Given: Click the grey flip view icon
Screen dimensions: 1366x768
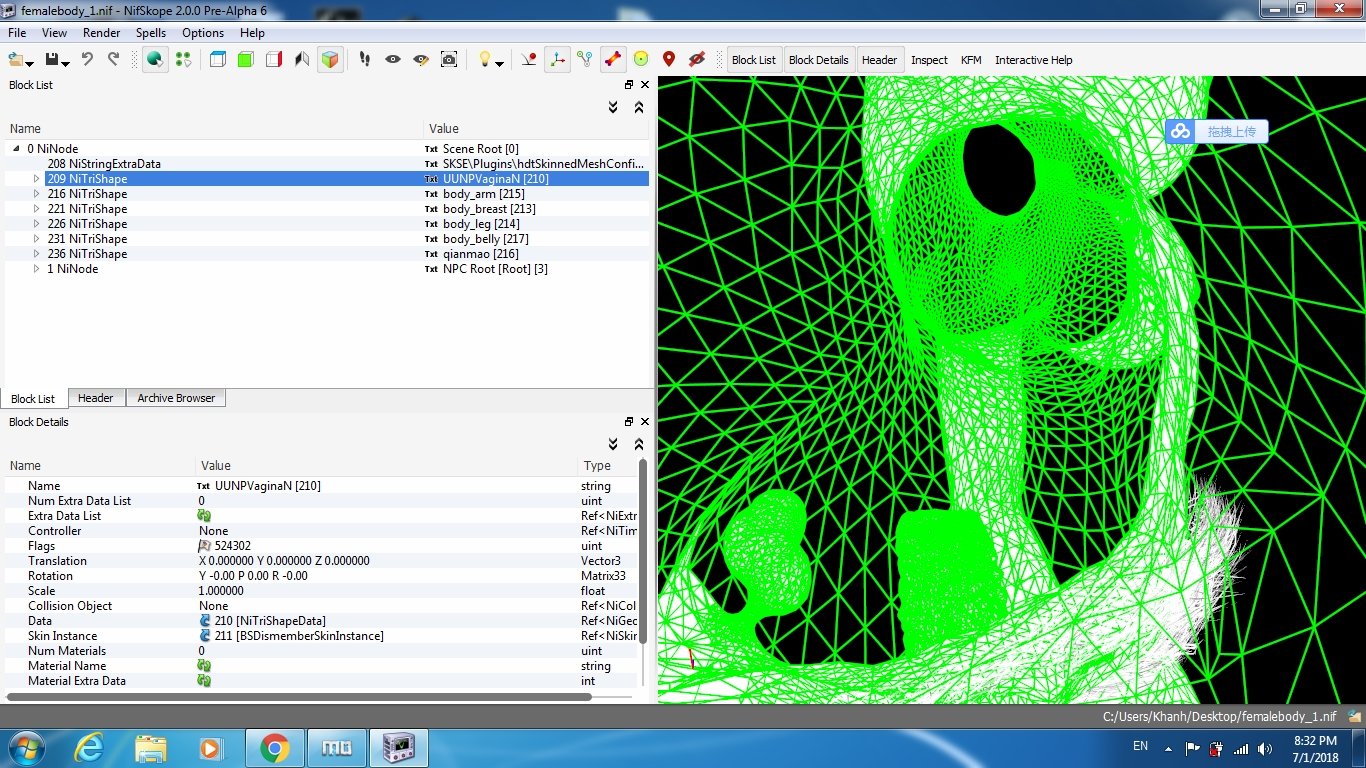Looking at the screenshot, I should pos(302,60).
